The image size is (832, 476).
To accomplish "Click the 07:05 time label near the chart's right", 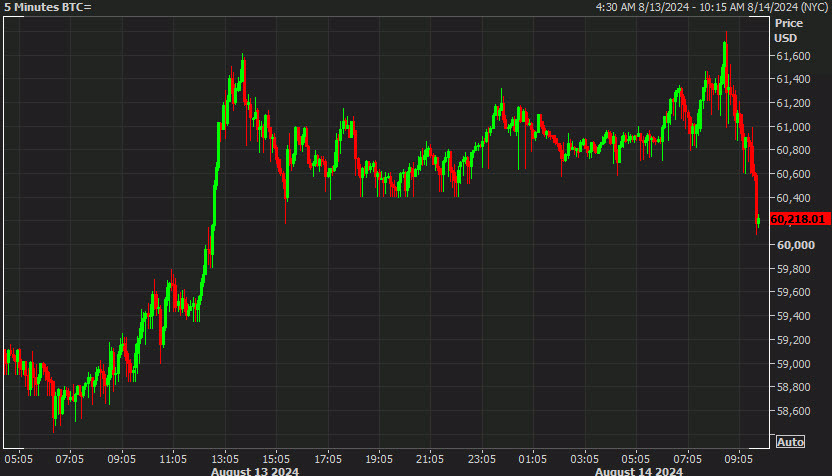I will 688,459.
